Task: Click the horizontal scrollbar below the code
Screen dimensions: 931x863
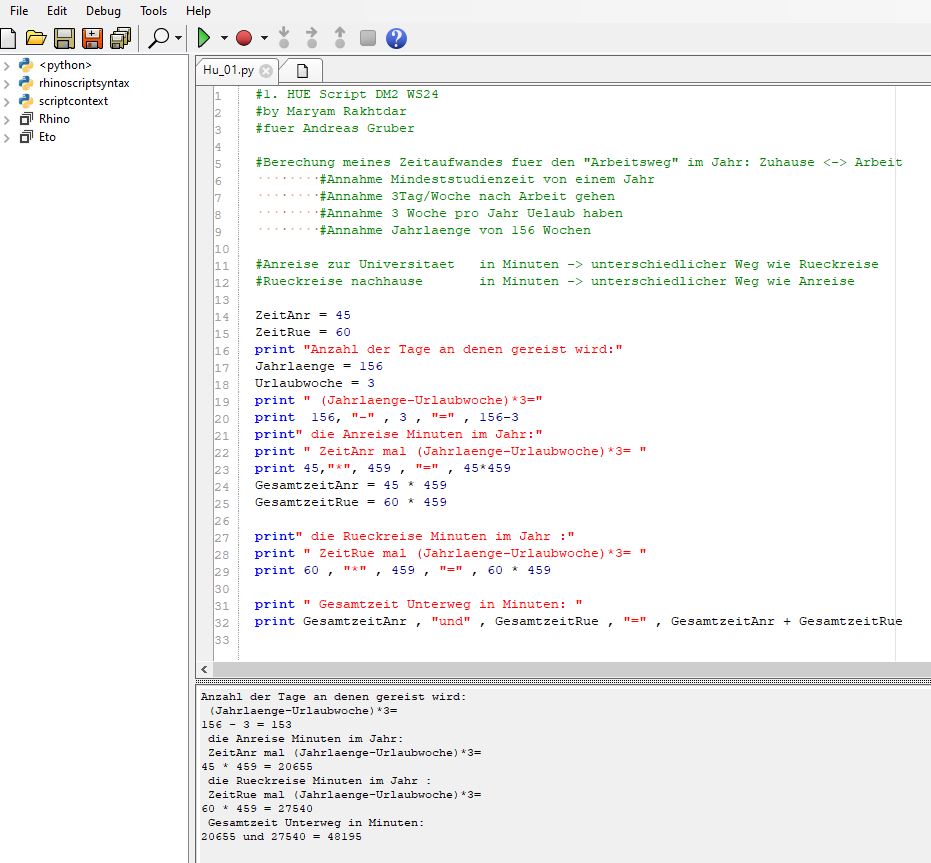Action: click(x=560, y=668)
